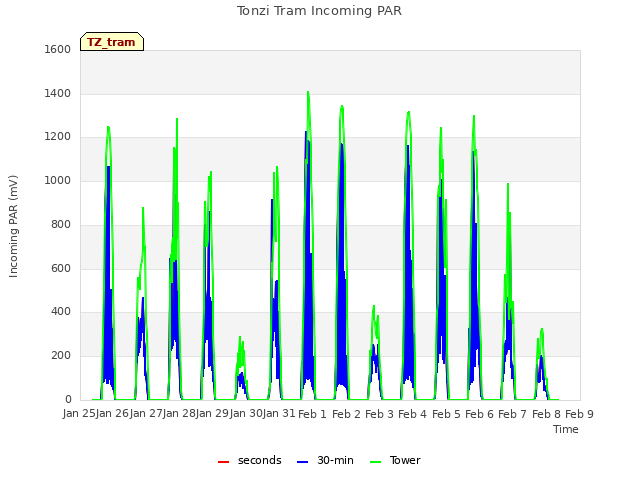Click the Feb 6 x-axis tick label
The image size is (640, 480).
tap(479, 414)
